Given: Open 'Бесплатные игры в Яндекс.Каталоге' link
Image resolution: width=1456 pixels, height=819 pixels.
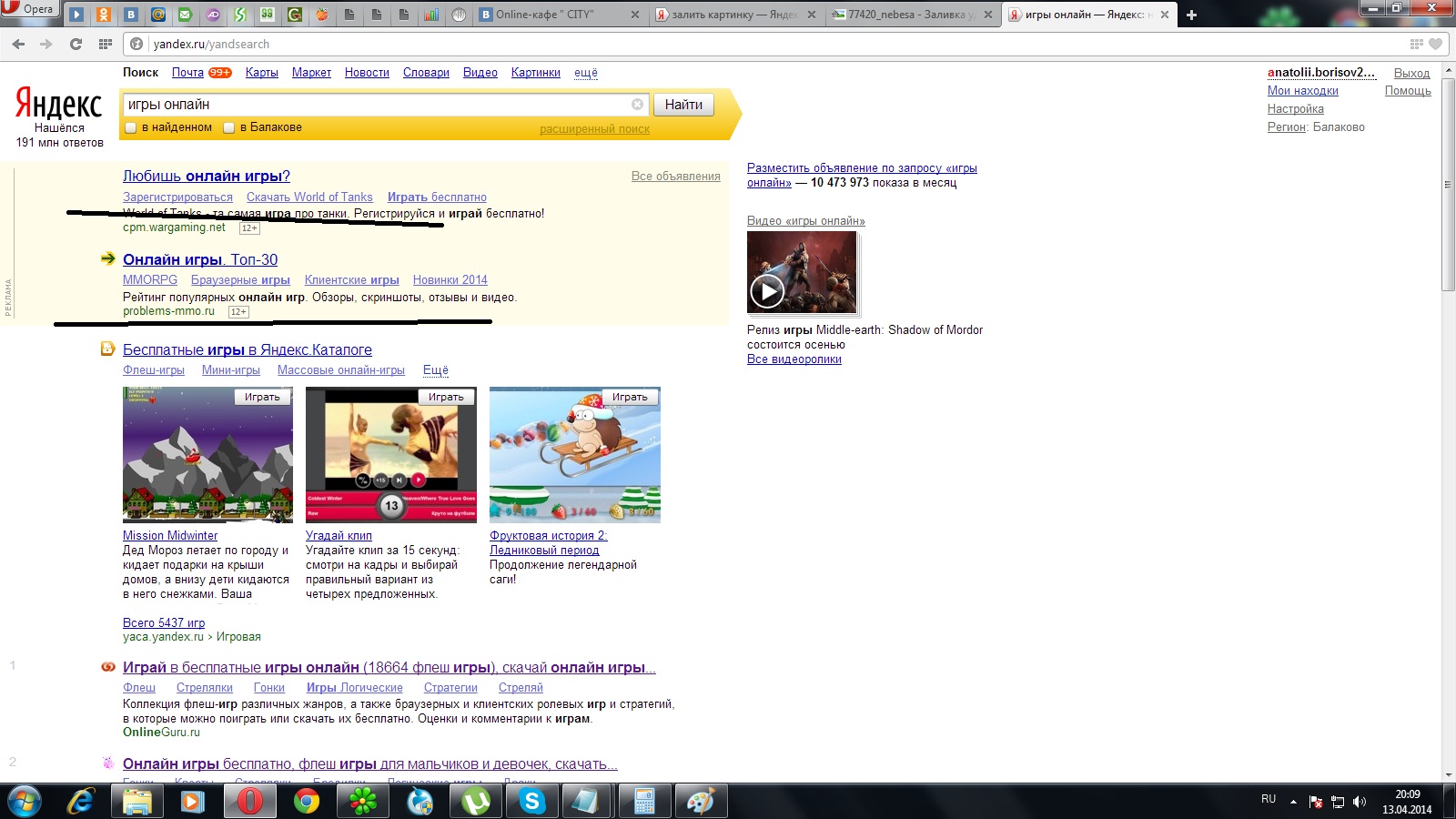Looking at the screenshot, I should (x=248, y=350).
